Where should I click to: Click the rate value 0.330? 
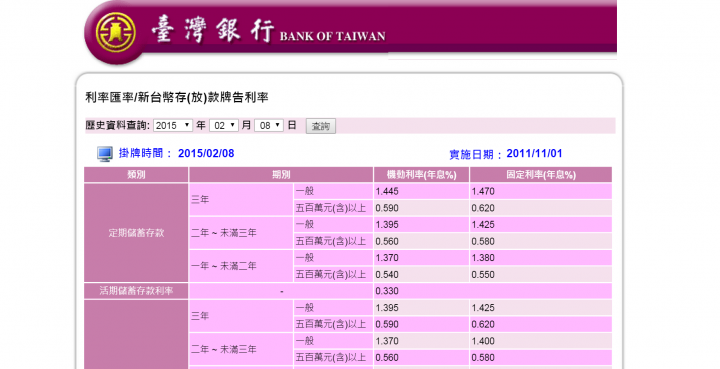387,291
